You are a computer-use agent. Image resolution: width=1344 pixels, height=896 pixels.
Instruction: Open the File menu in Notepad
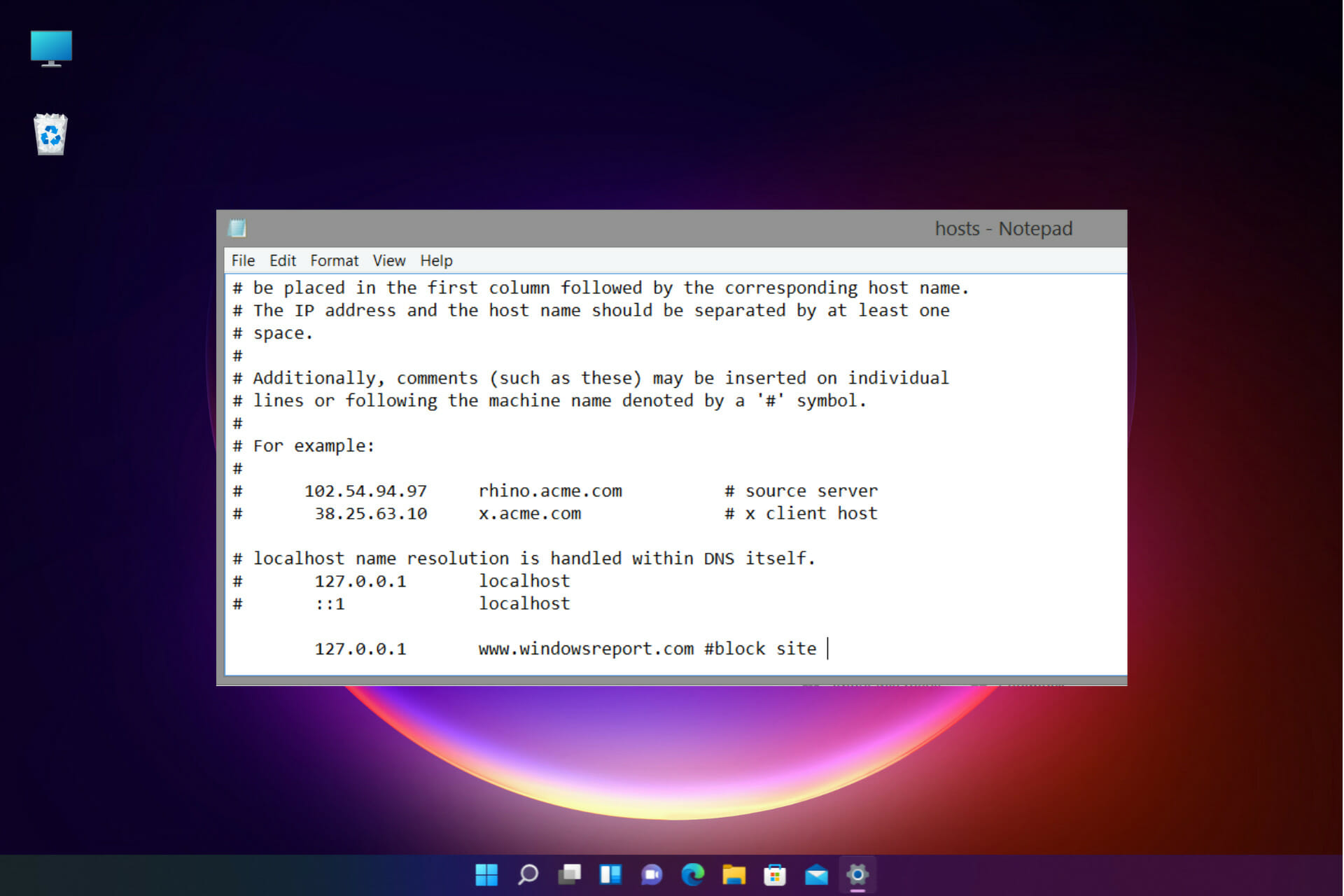[243, 260]
